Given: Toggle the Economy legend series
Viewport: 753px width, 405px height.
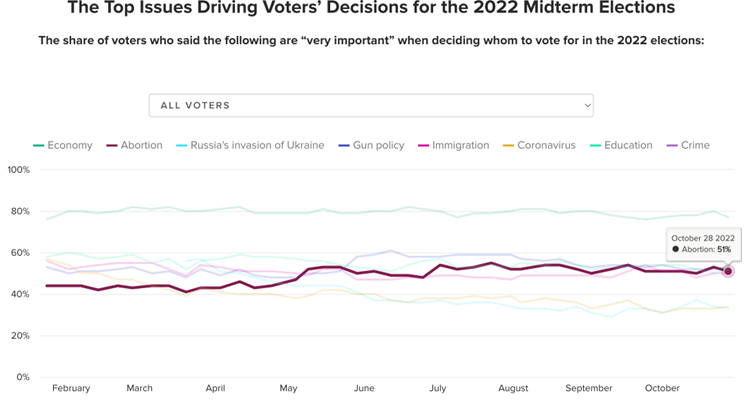Looking at the screenshot, I should pyautogui.click(x=63, y=145).
